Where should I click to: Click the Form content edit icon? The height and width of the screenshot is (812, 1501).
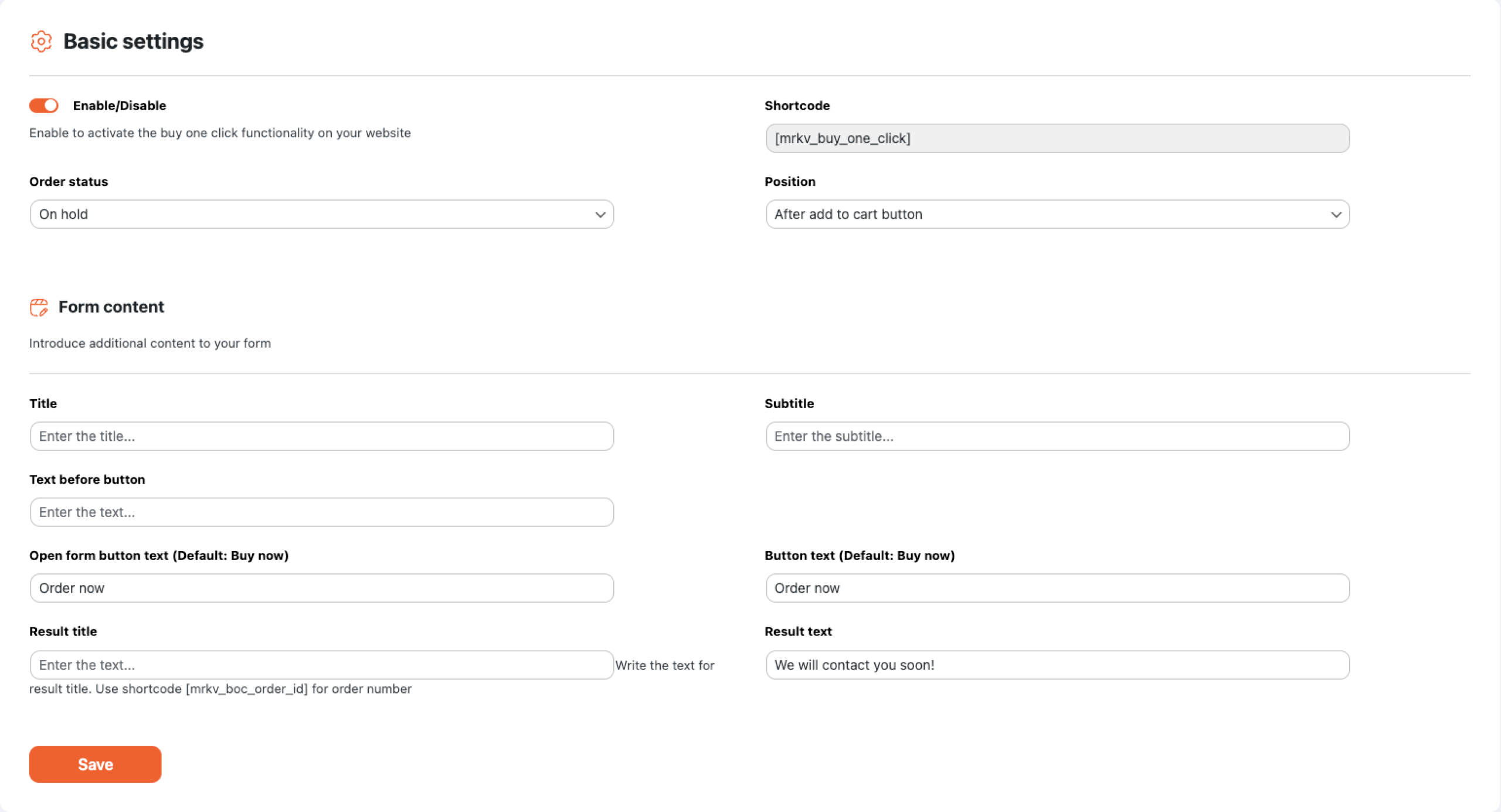coord(39,307)
